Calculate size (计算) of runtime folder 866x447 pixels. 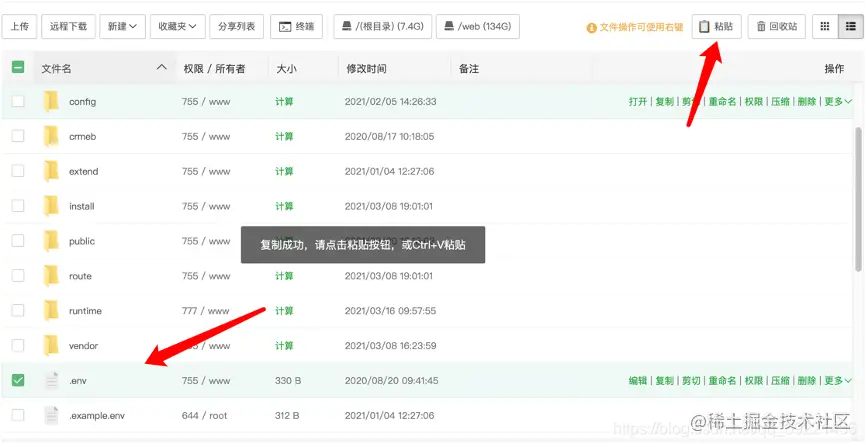(284, 311)
